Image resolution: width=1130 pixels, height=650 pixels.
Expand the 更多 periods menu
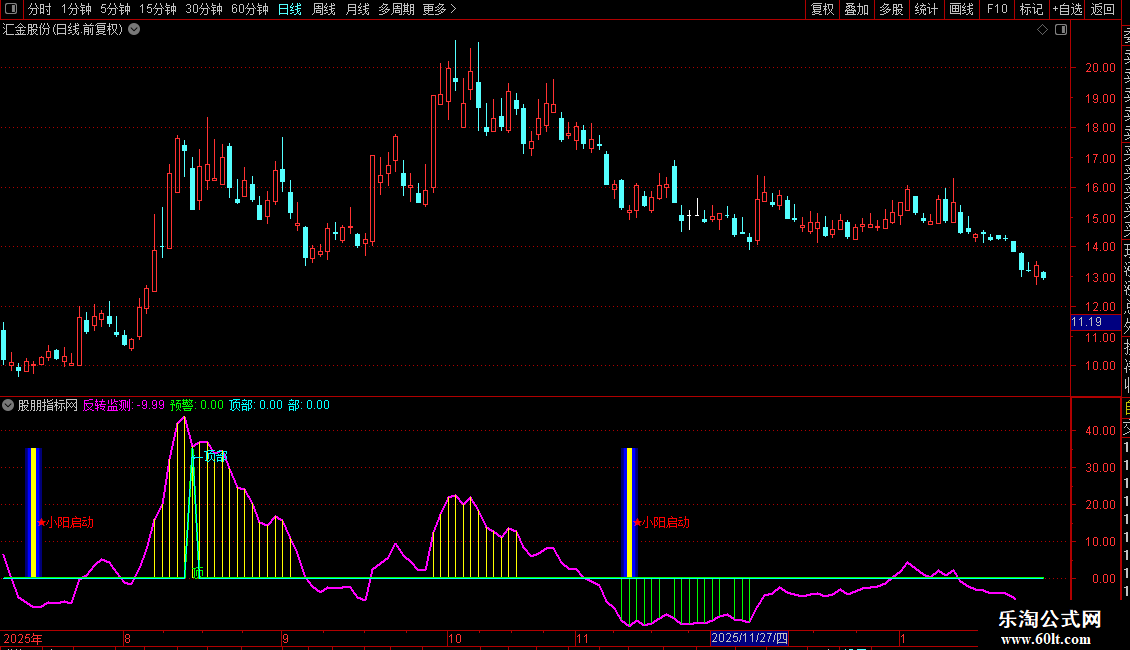click(439, 10)
